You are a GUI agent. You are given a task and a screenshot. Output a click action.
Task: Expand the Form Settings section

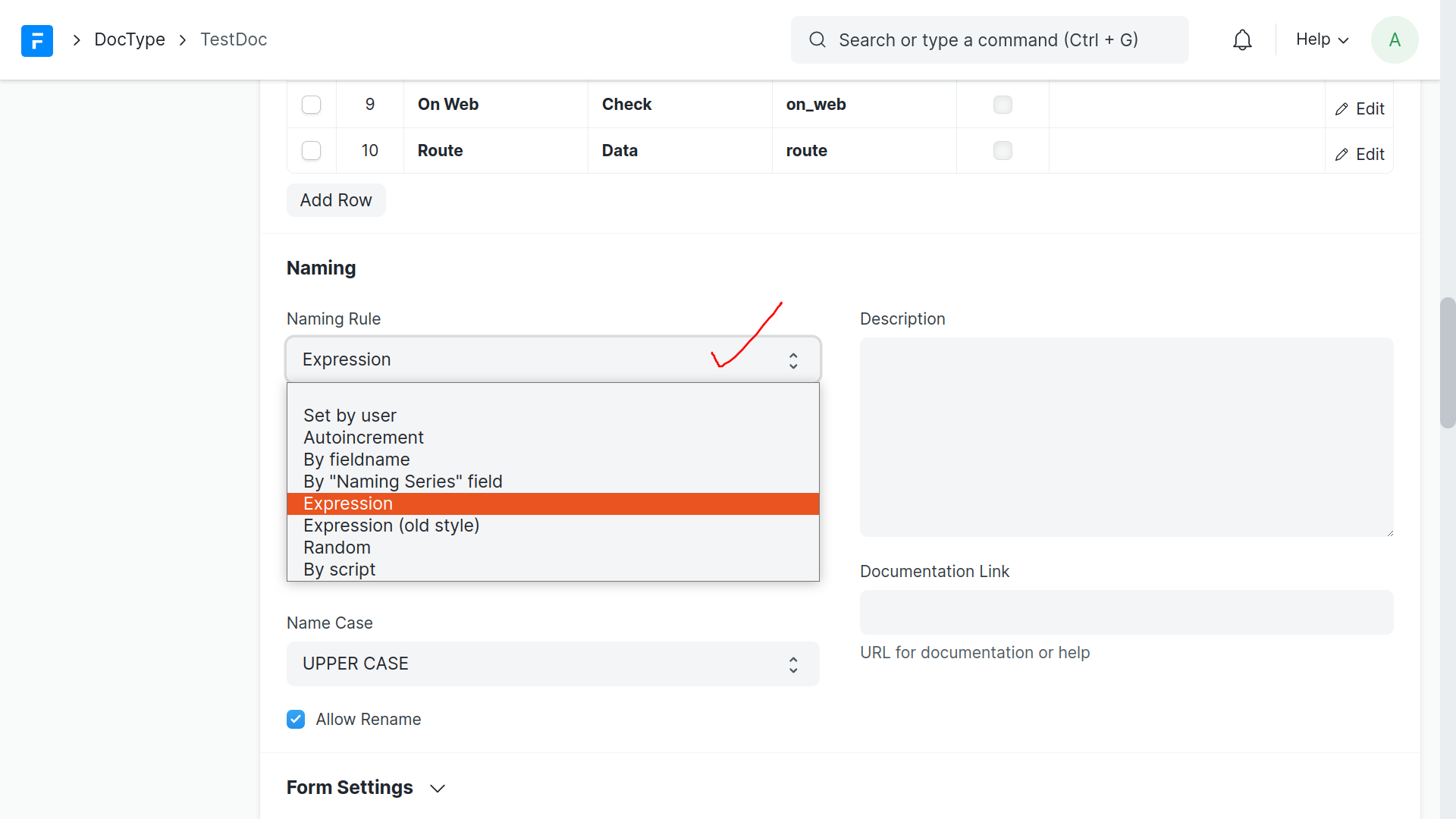point(437,788)
